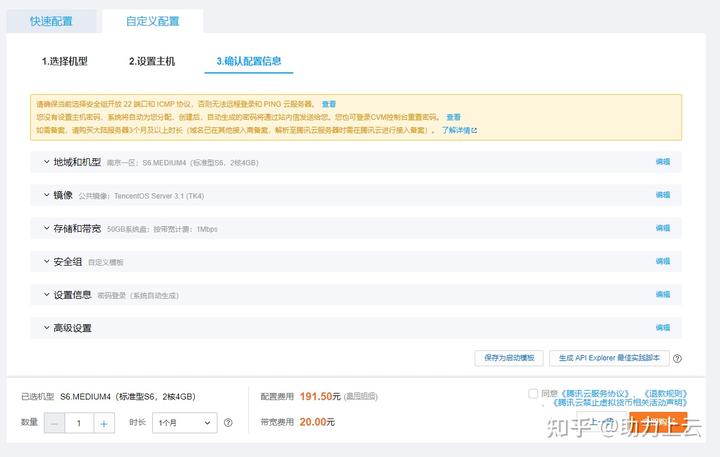Open the 了解详情 link
The image size is (720, 457).
click(x=456, y=130)
